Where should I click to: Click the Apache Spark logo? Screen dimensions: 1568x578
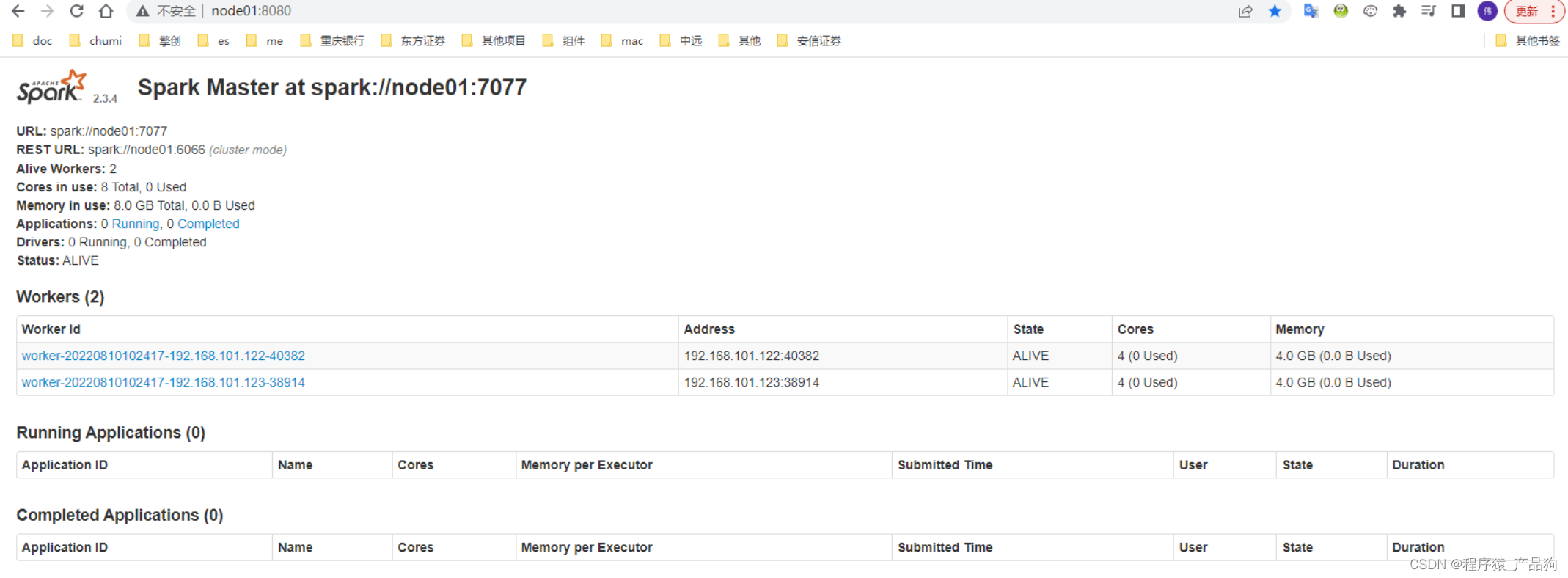pos(52,87)
